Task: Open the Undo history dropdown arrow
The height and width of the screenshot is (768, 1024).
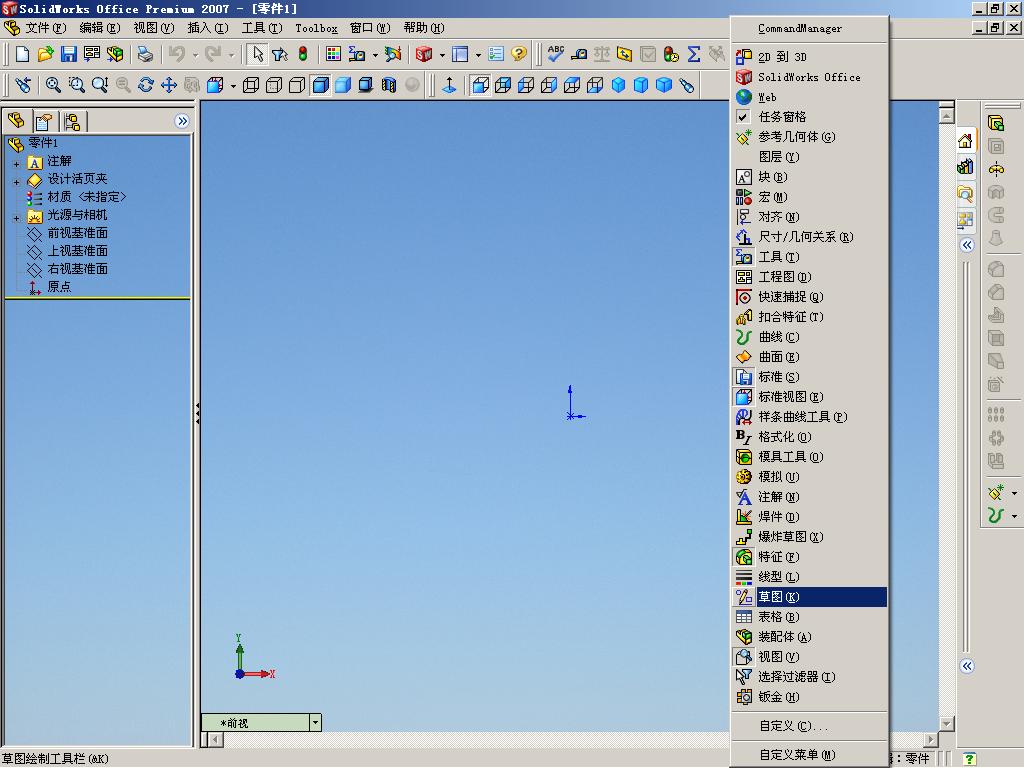Action: click(195, 55)
